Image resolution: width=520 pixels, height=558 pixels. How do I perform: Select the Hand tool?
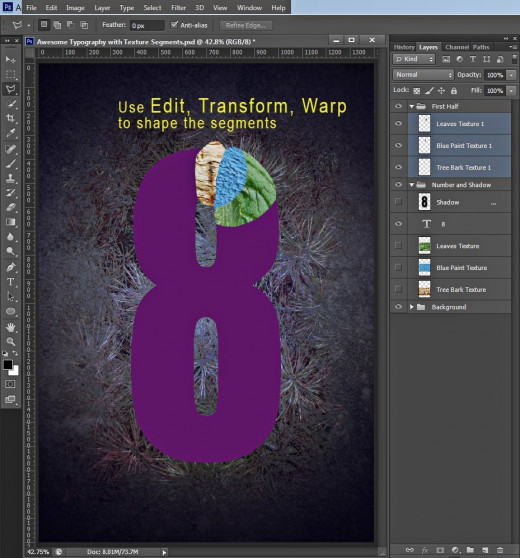point(10,327)
